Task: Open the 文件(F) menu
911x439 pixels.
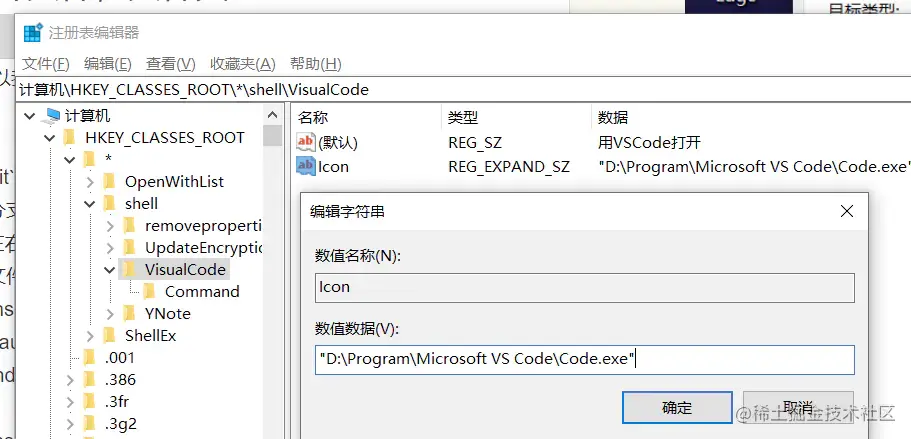Action: coord(46,64)
